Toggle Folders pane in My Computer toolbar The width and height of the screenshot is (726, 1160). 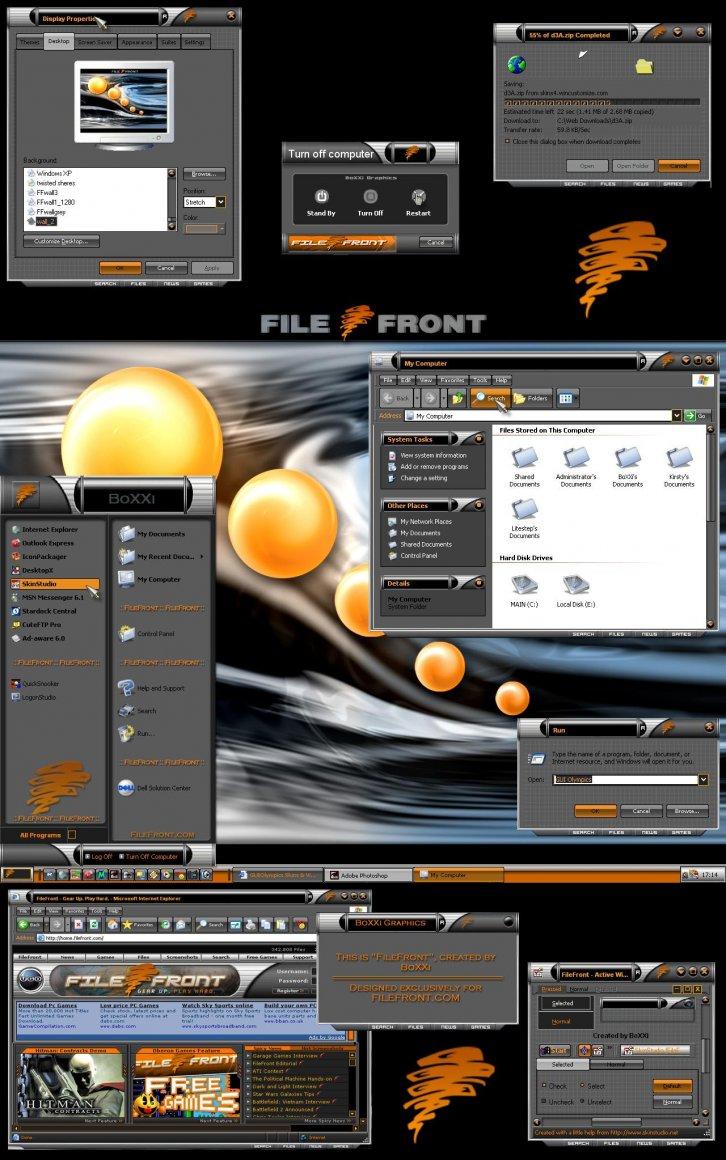click(x=531, y=398)
